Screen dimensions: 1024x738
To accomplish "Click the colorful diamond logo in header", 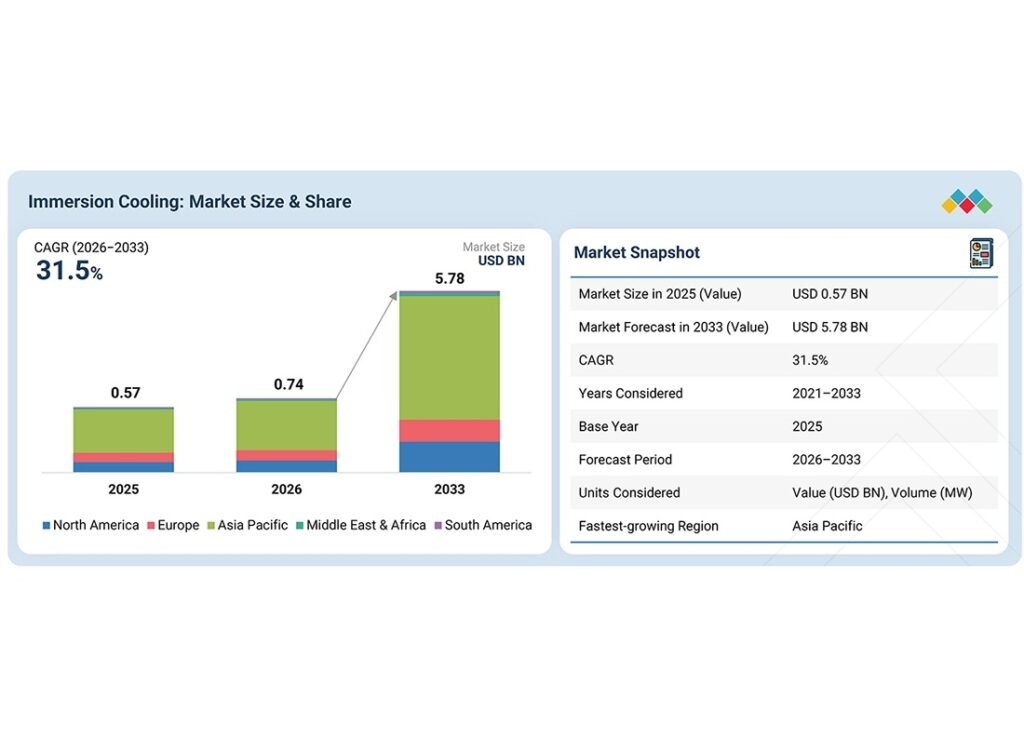I will pos(967,201).
